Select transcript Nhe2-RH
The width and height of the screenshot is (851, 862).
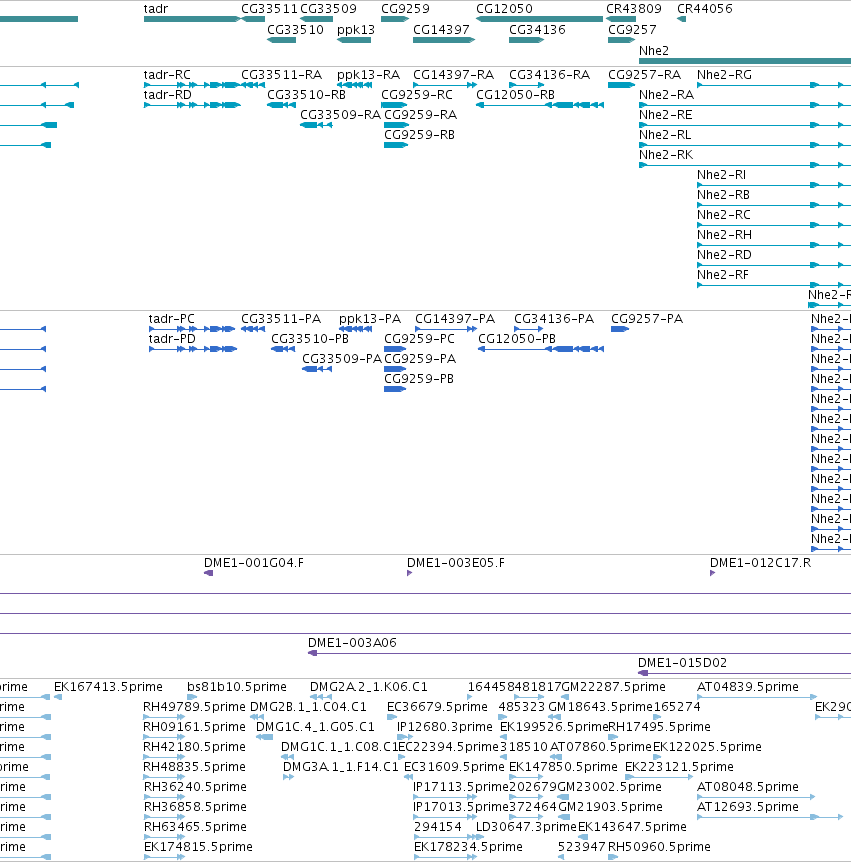724,235
